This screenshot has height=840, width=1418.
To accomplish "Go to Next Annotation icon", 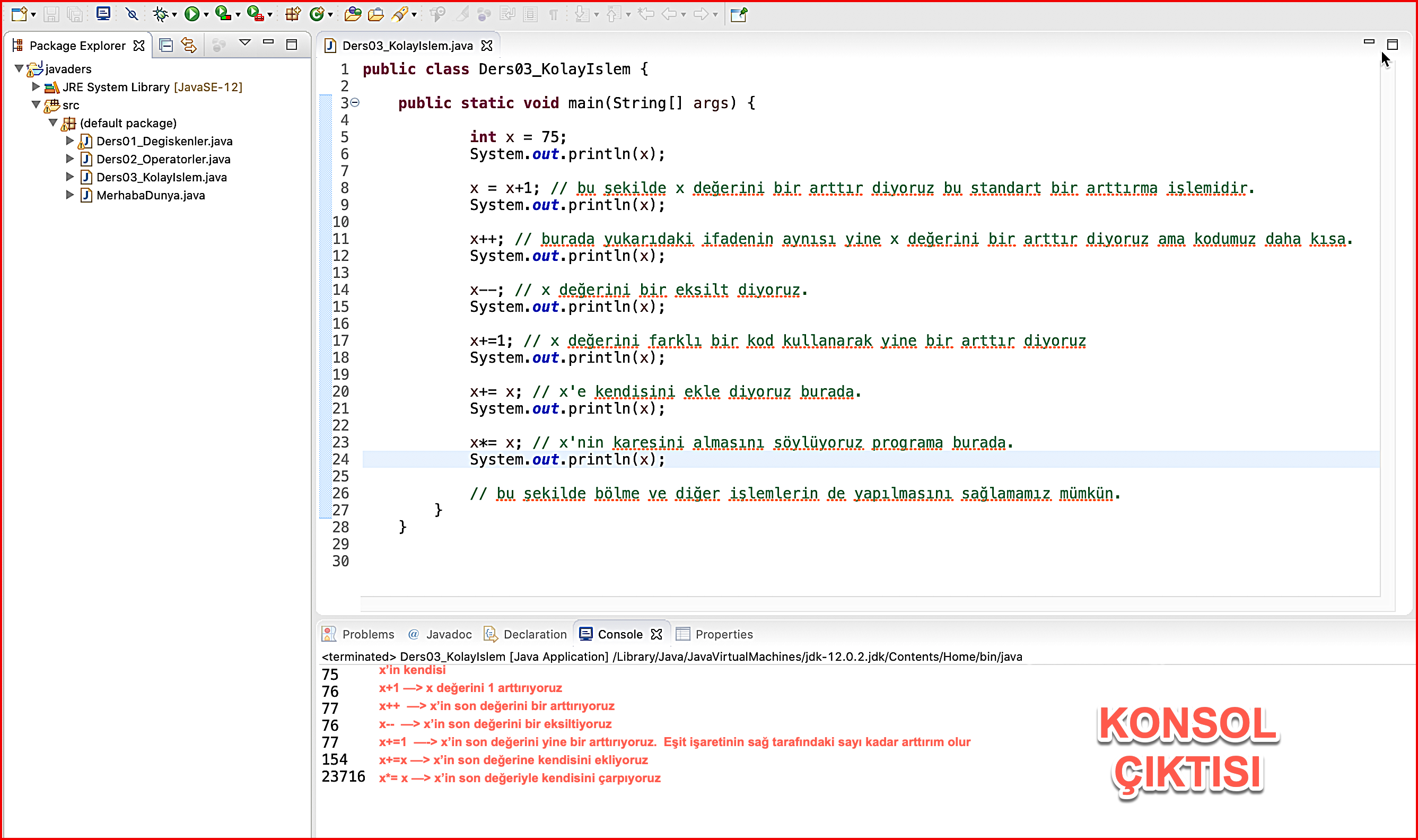I will 582,14.
